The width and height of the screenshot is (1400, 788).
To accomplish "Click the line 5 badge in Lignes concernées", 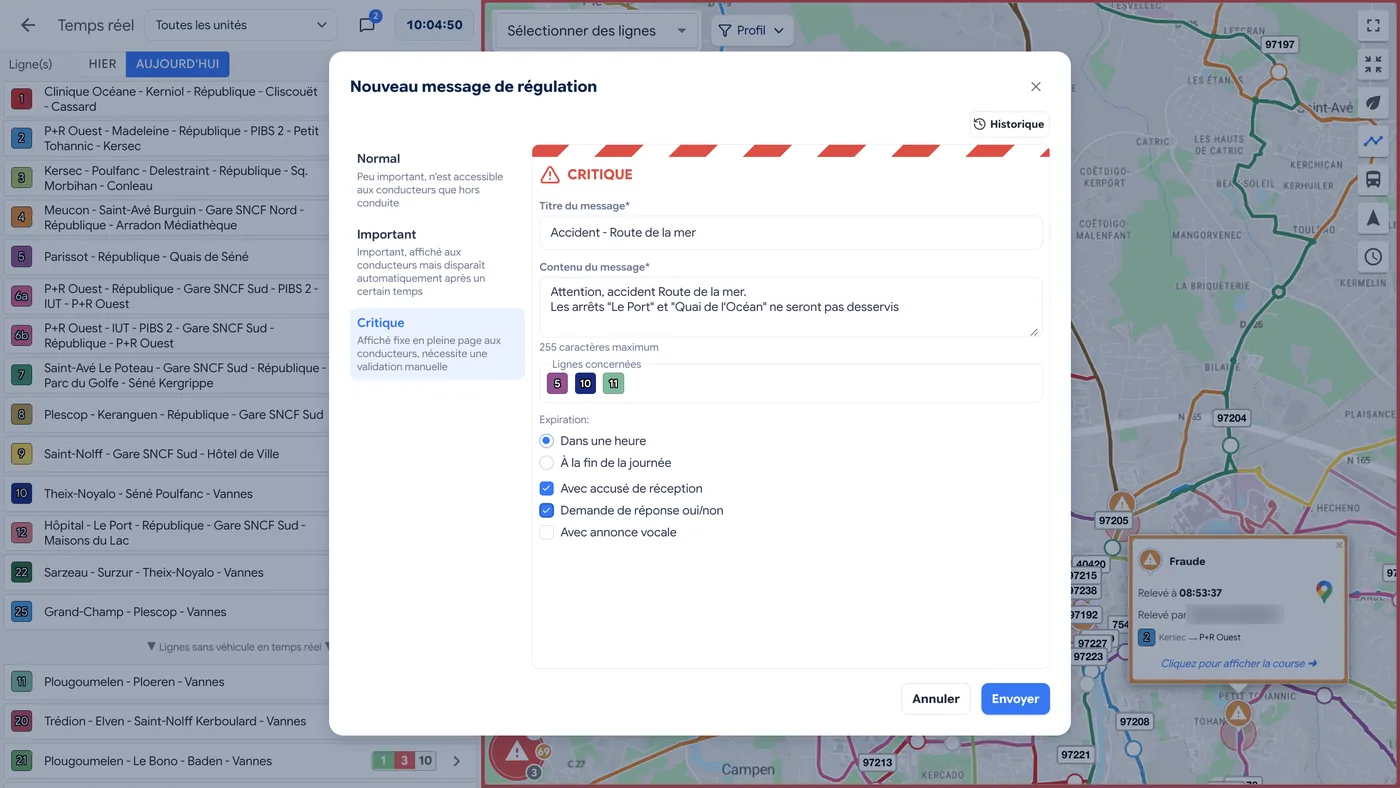I will (557, 383).
